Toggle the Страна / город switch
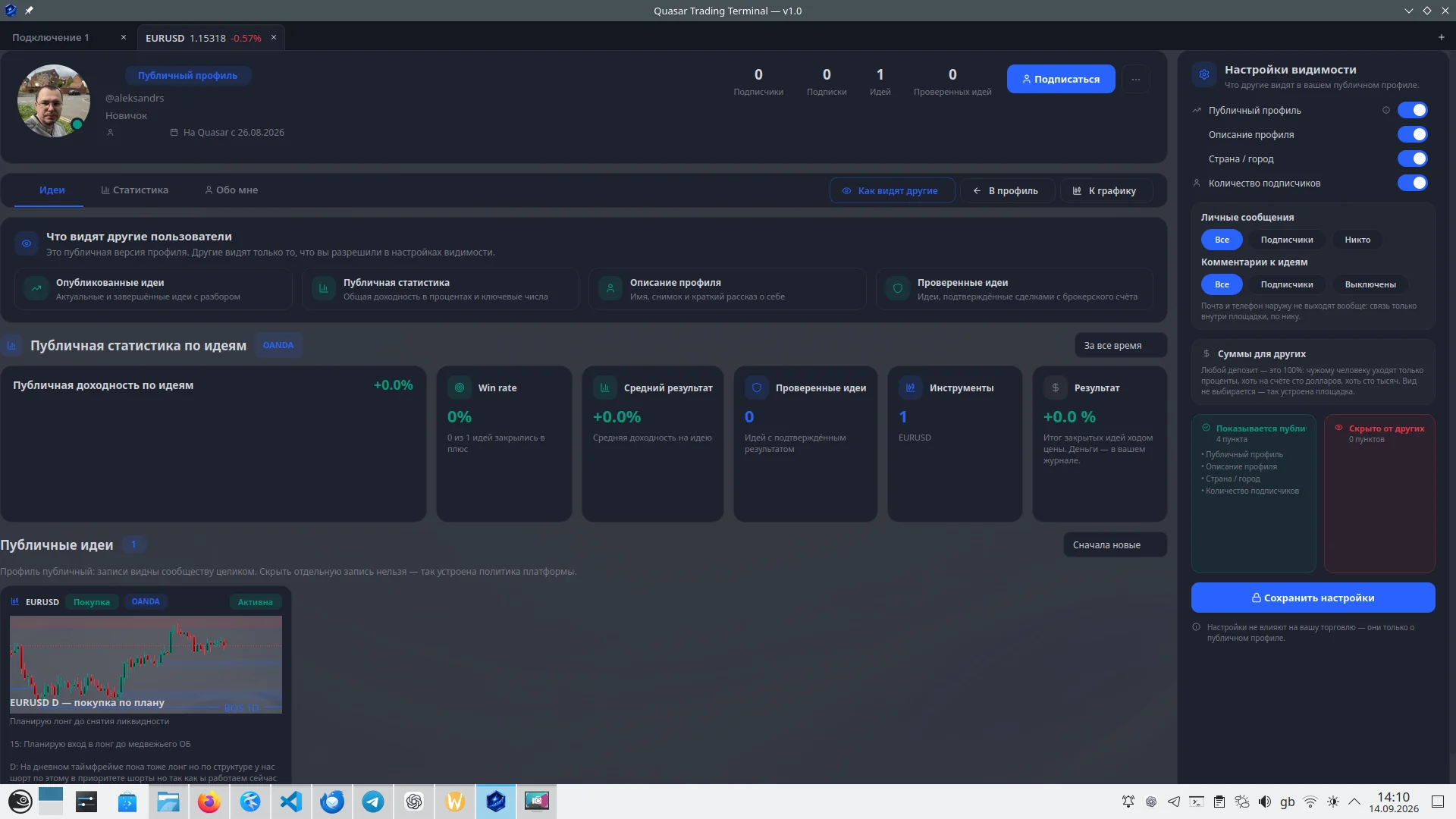The height and width of the screenshot is (819, 1456). (x=1412, y=158)
